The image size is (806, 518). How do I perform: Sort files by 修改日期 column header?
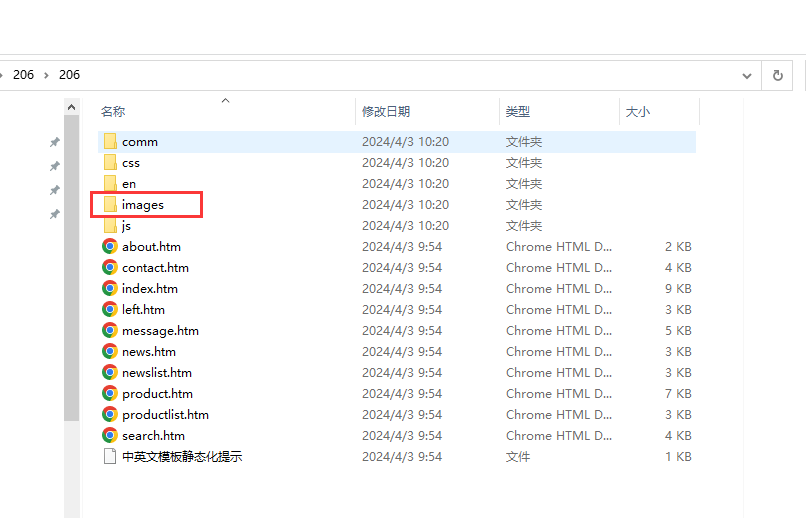click(x=386, y=112)
